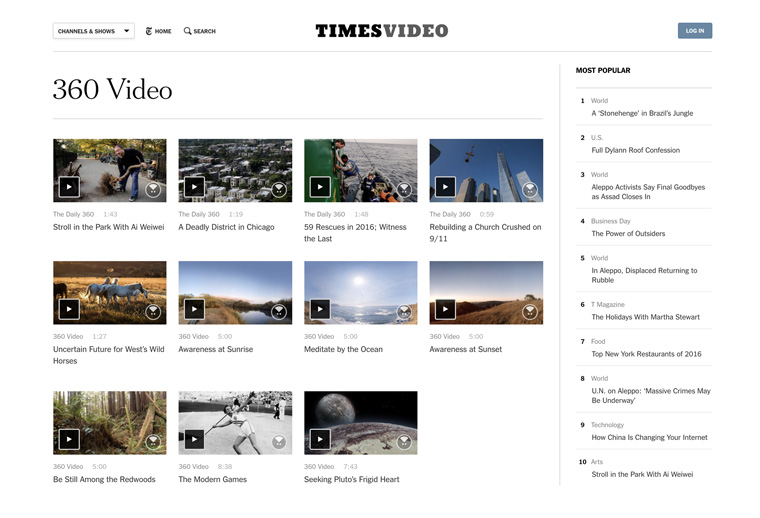
Task: Open Full Dylann Roof Confession link
Action: tap(635, 150)
